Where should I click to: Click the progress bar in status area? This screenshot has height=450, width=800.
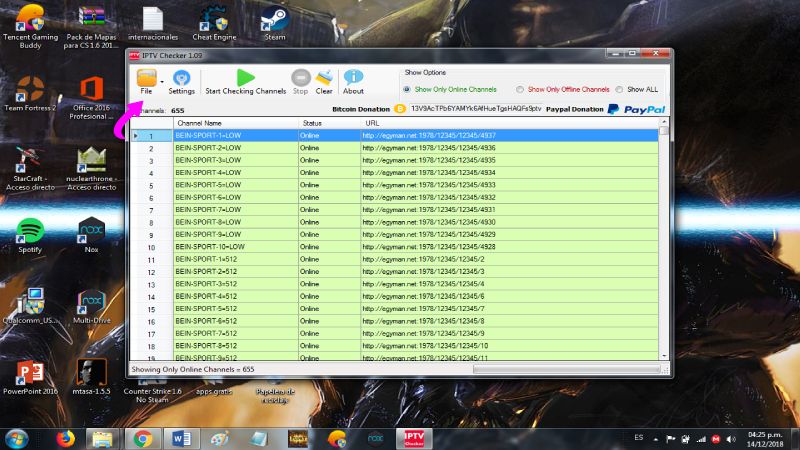click(566, 369)
